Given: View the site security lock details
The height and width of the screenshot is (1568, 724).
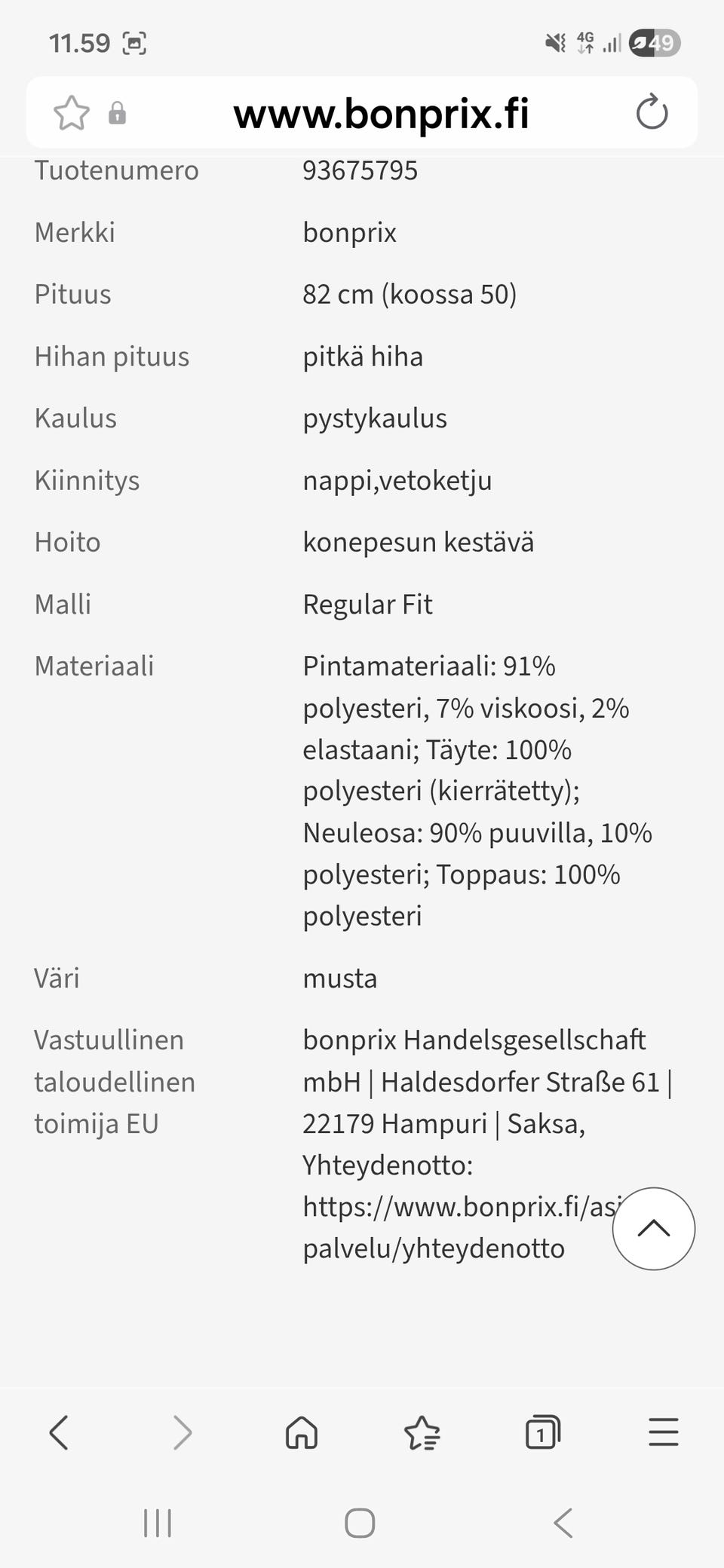Looking at the screenshot, I should (x=116, y=113).
